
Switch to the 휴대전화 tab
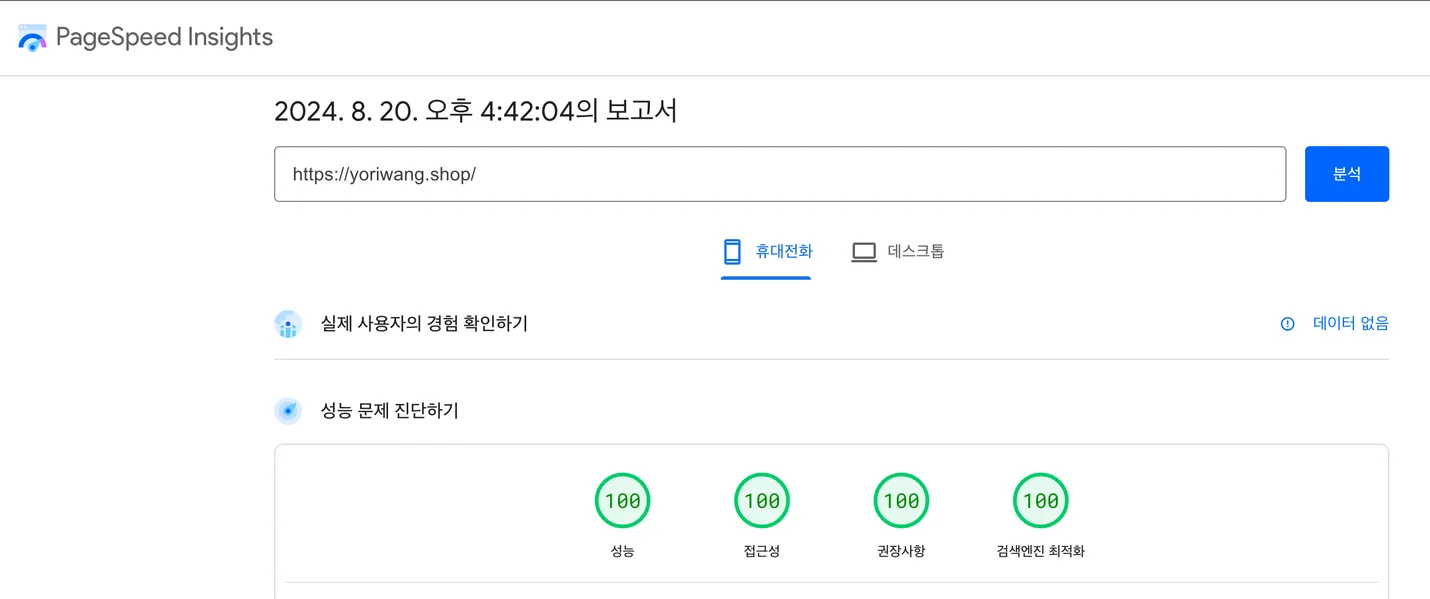point(766,252)
